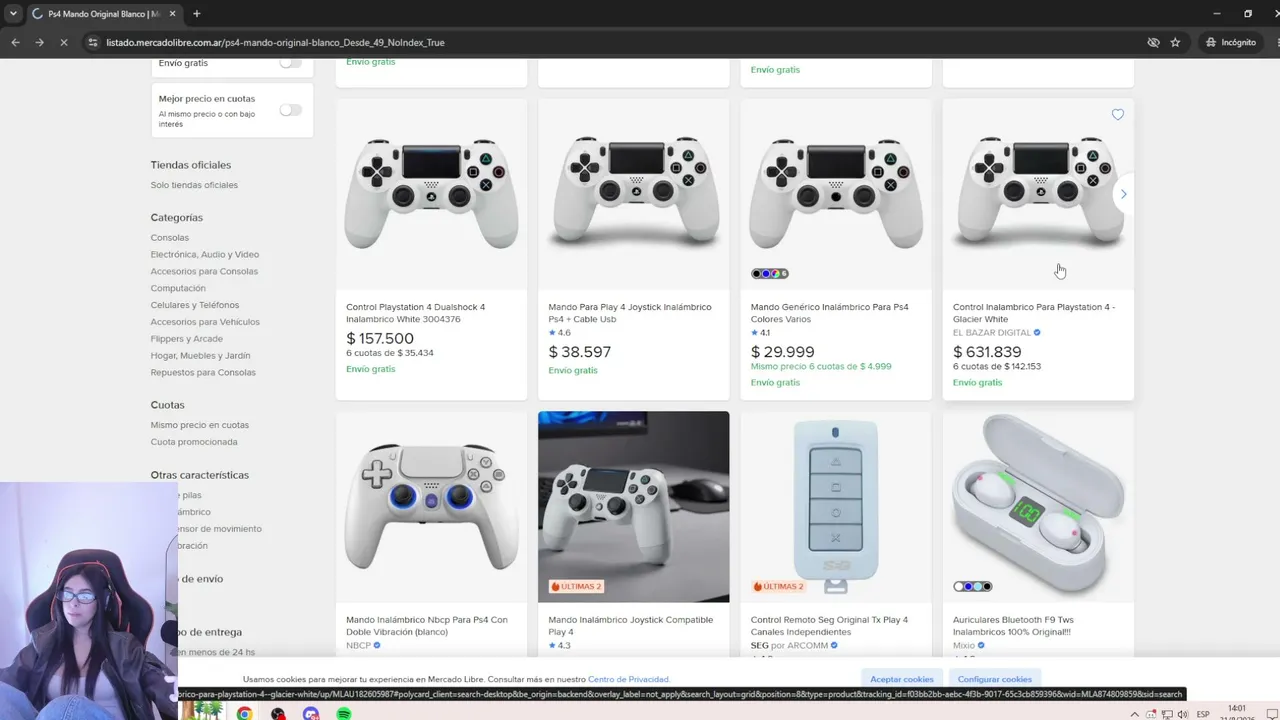The height and width of the screenshot is (720, 1280).
Task: Open the taskbar clock showing 14:01
Action: (x=1237, y=712)
